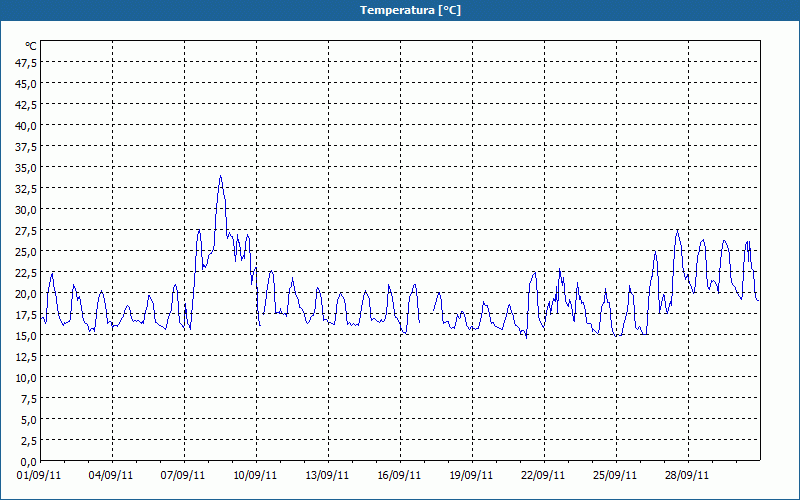Select the 40,0 y-axis label
800x500 pixels.
[x=26, y=126]
